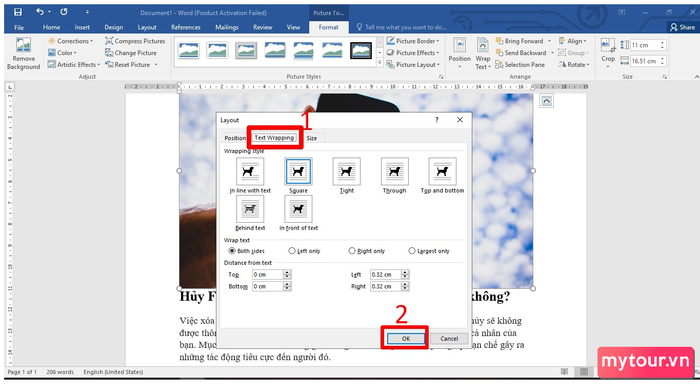
Task: Click the Left distance input field
Action: click(385, 274)
